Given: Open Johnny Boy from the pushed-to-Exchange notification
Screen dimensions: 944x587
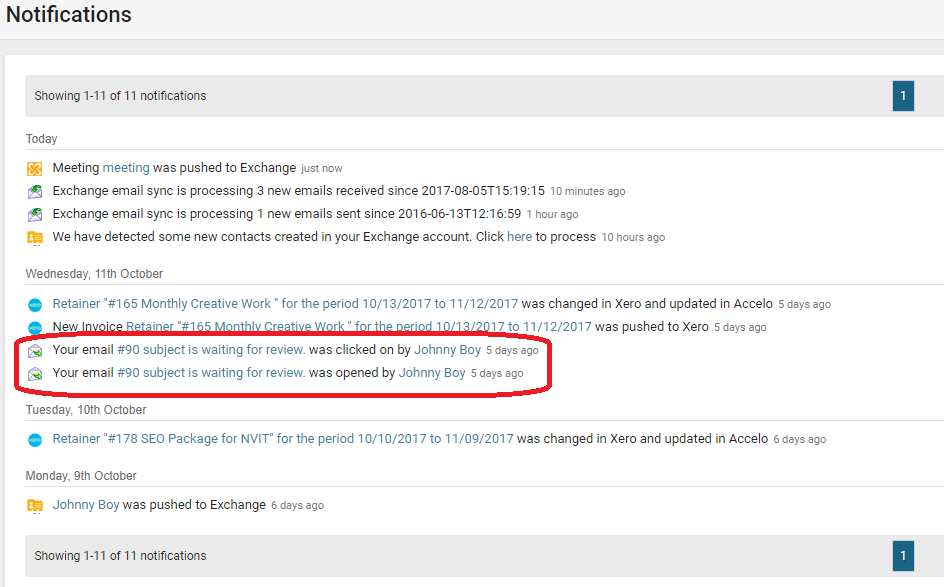Looking at the screenshot, I should click(85, 504).
